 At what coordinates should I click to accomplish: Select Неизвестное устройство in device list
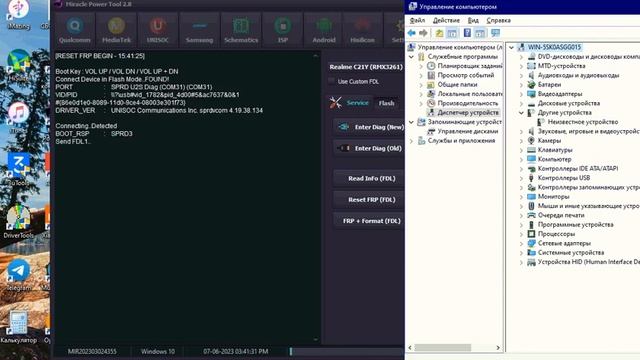click(x=582, y=122)
